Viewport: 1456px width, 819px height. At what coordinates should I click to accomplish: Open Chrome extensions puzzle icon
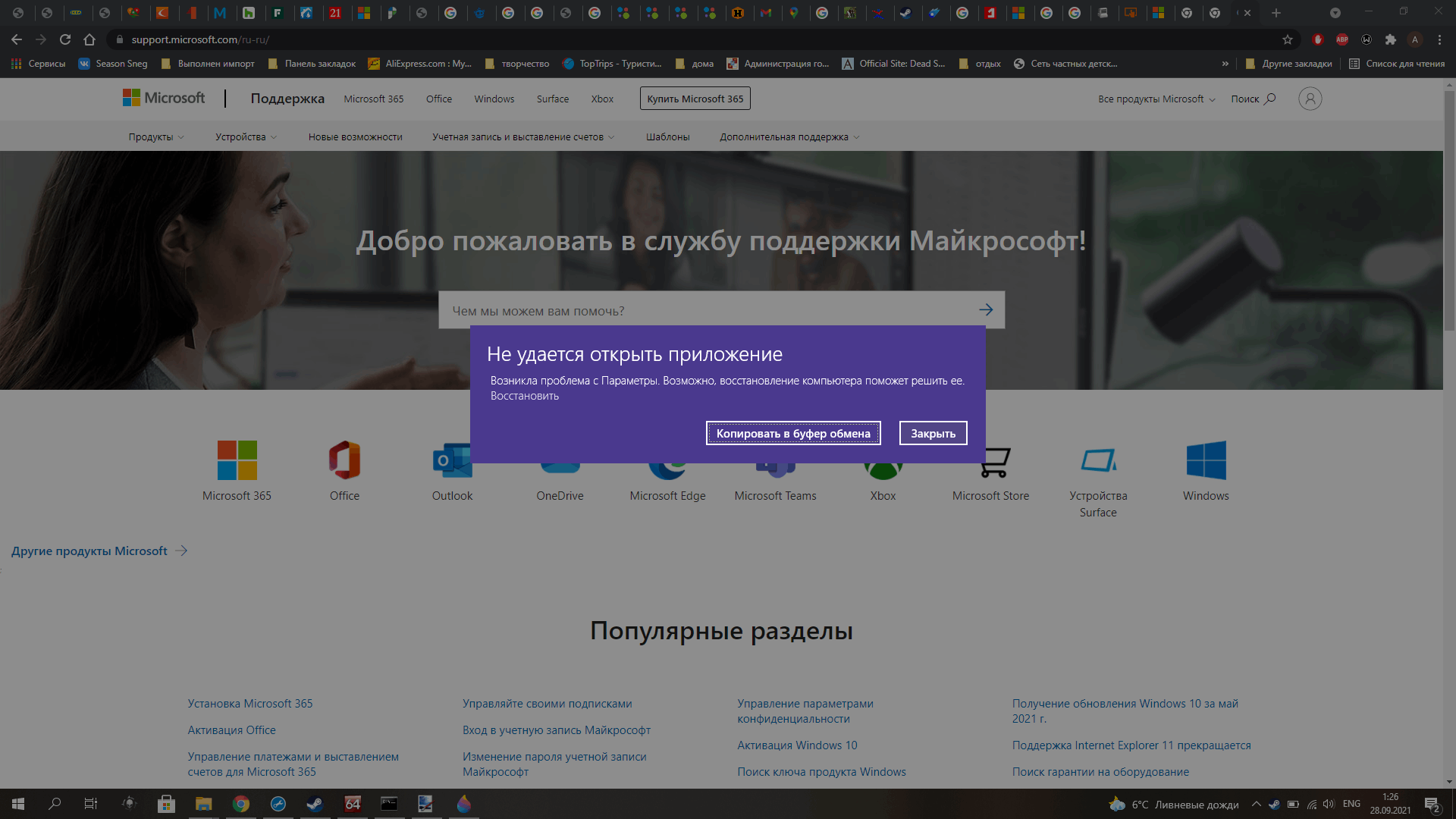click(x=1390, y=39)
